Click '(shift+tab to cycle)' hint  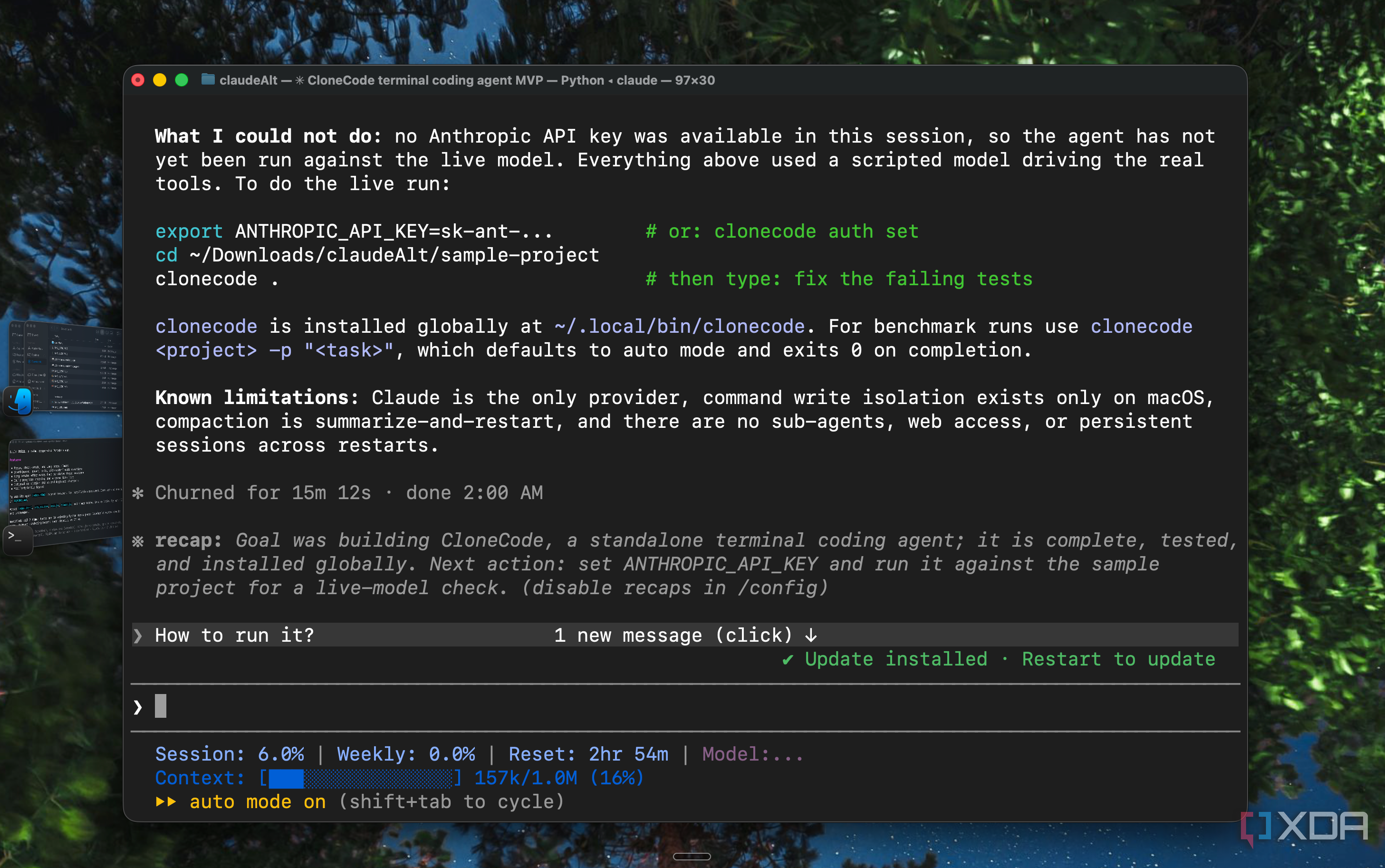click(451, 802)
